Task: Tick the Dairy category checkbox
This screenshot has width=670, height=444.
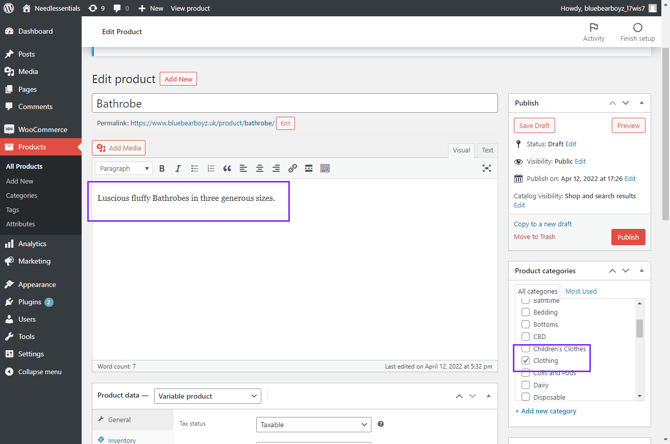Action: coord(526,385)
